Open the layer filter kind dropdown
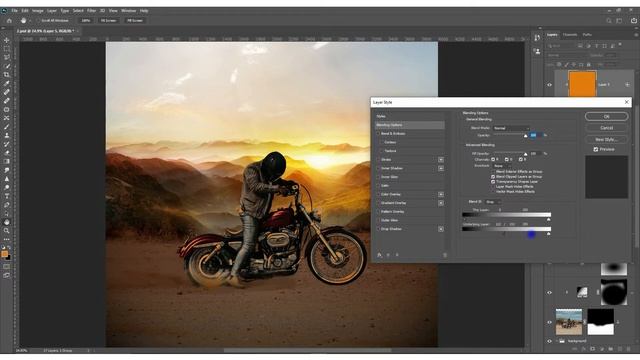Screen dimensions: 640x360 [561, 46]
